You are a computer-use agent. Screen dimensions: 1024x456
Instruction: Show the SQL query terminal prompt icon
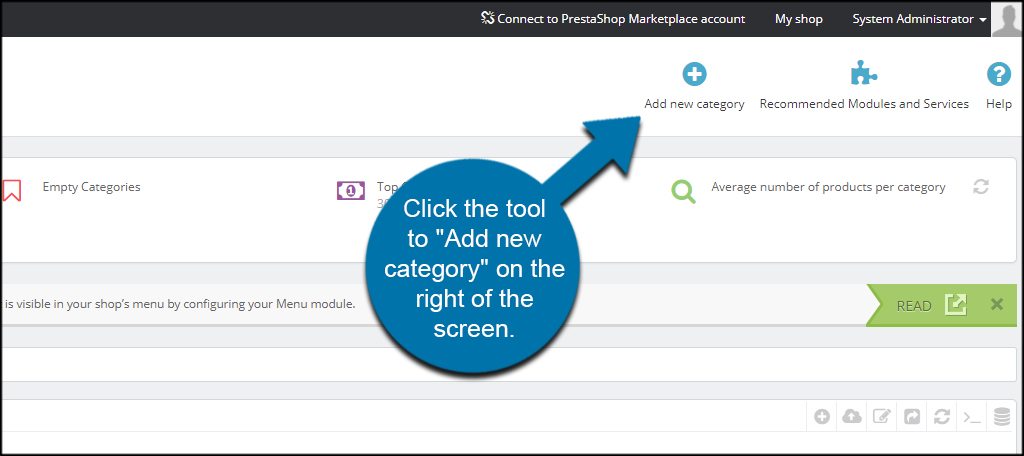[x=971, y=417]
